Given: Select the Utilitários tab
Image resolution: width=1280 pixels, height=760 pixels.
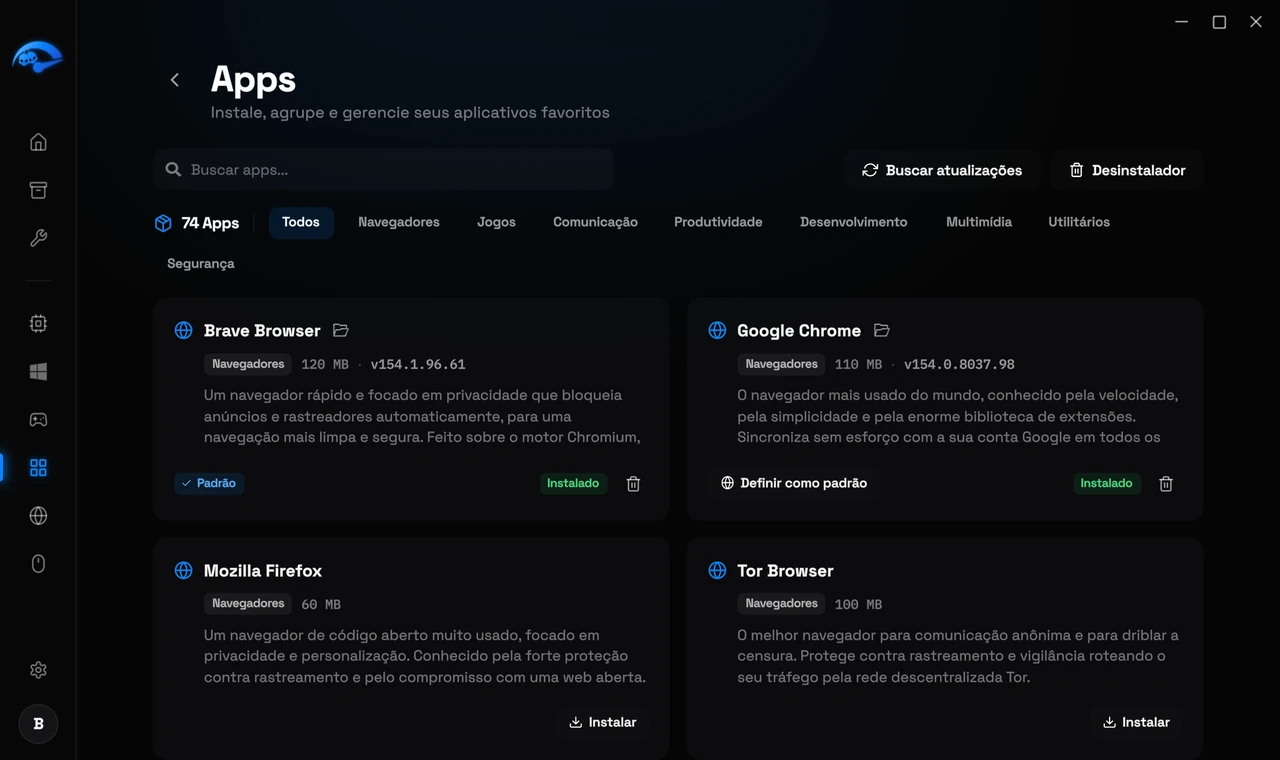Looking at the screenshot, I should pyautogui.click(x=1079, y=222).
